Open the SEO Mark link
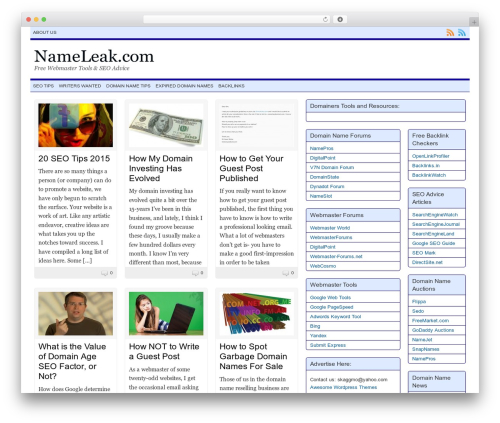Screen dimensions: 500x423 424,253
